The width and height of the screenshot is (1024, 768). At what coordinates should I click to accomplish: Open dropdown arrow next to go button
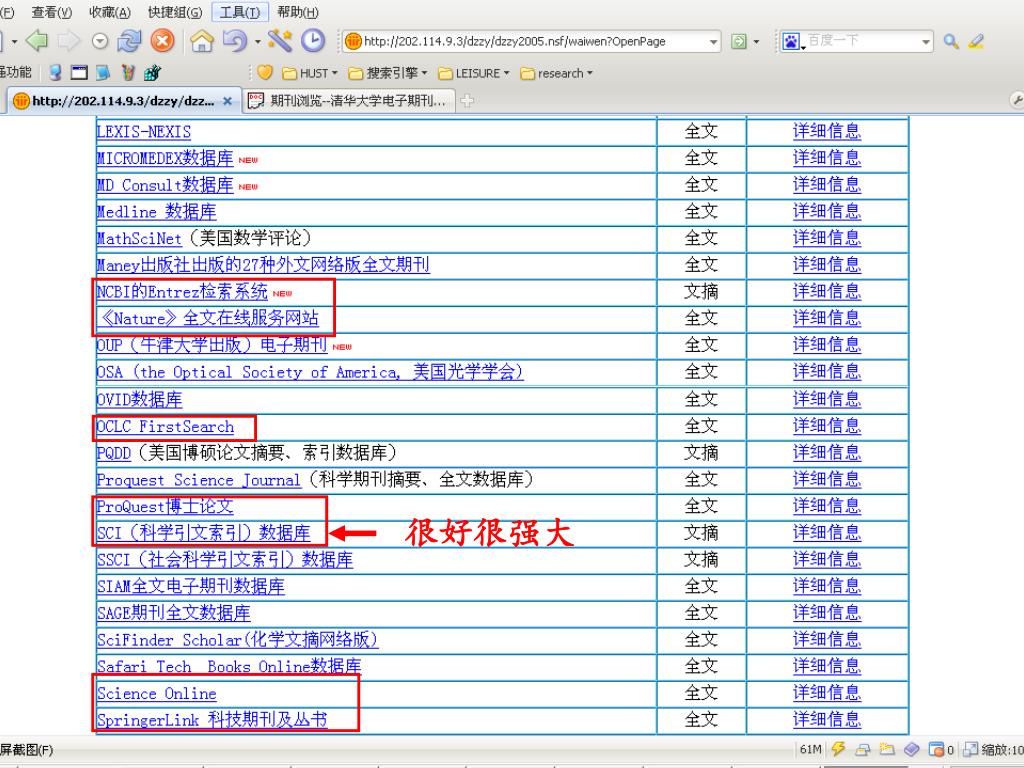pos(756,42)
